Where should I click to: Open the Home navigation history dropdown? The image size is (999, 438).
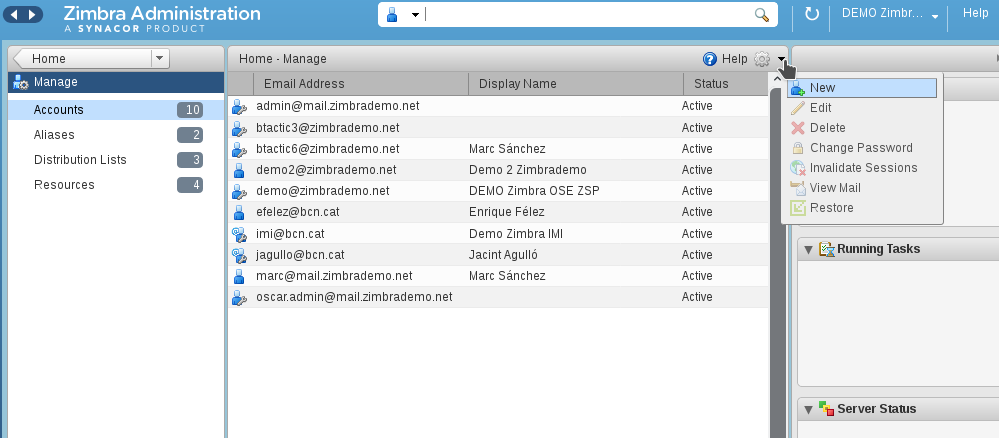pyautogui.click(x=160, y=59)
